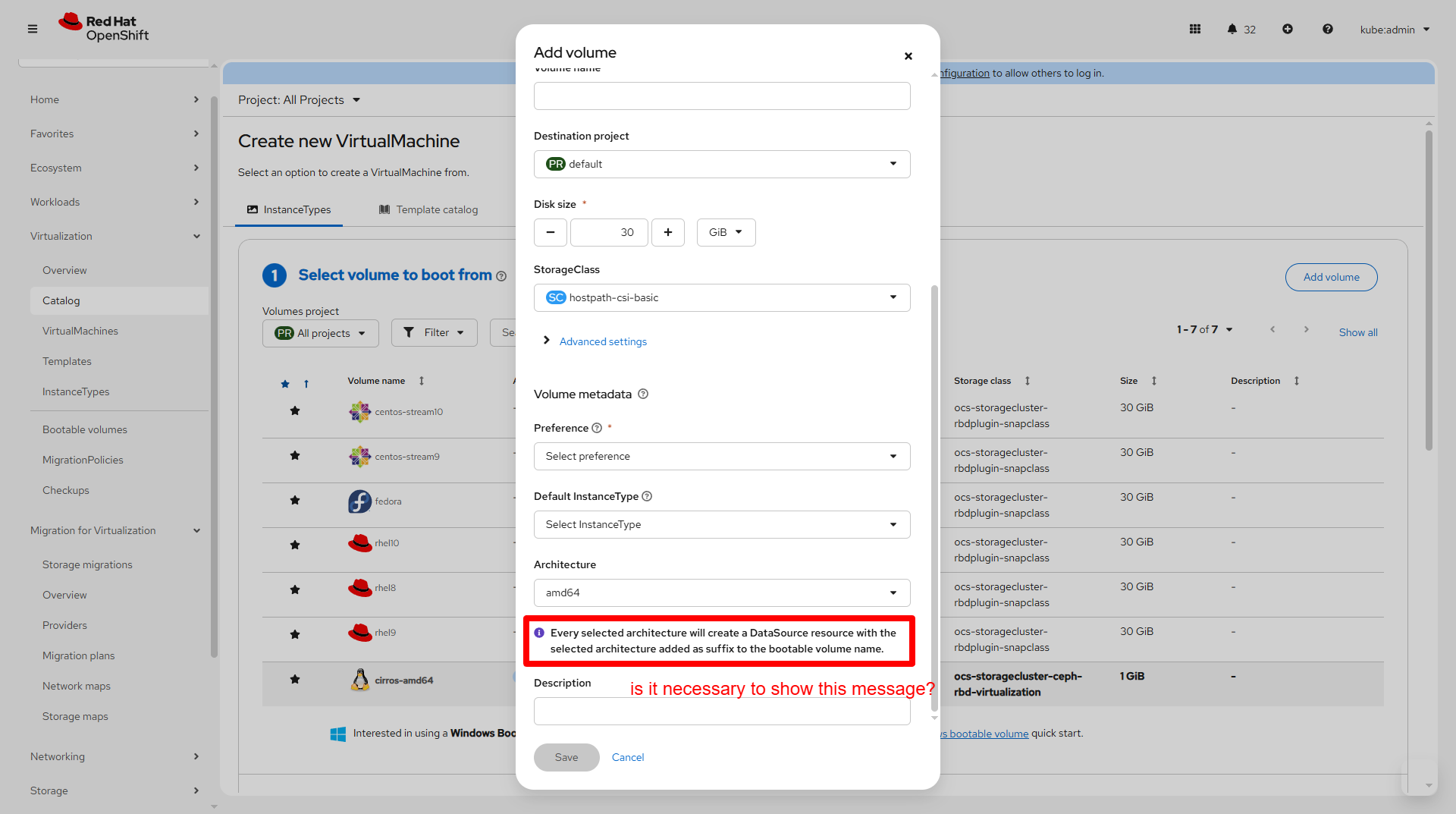Open VirtualMachines in the sidebar

80,332
